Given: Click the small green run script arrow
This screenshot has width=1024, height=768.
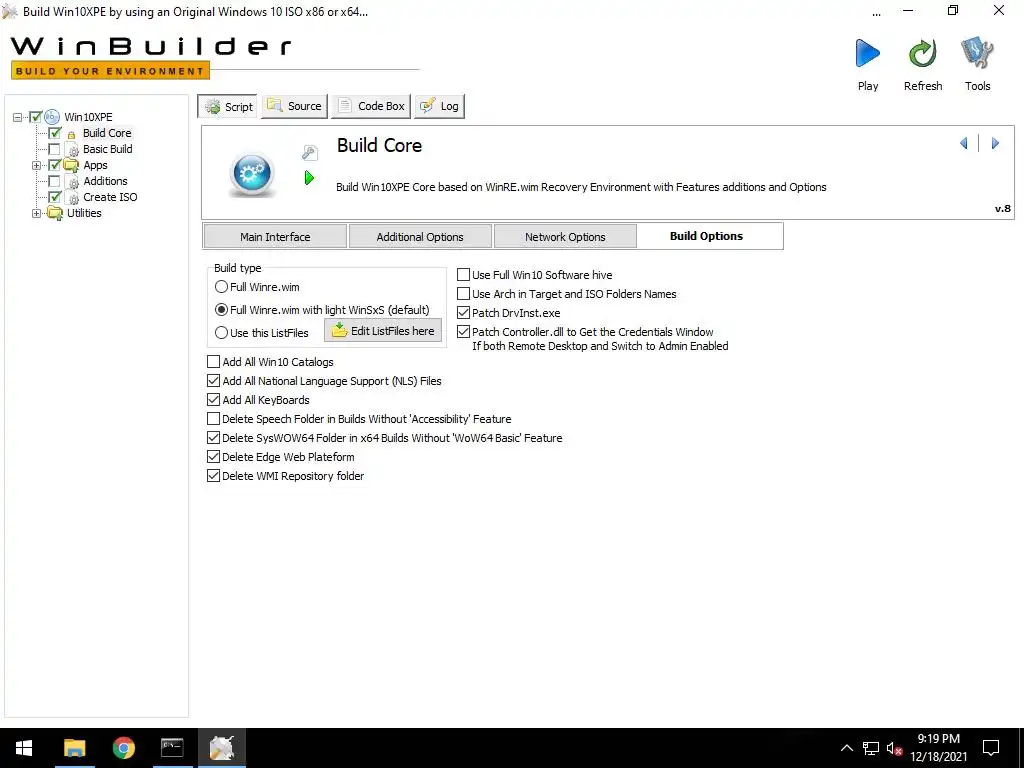Looking at the screenshot, I should (x=310, y=178).
